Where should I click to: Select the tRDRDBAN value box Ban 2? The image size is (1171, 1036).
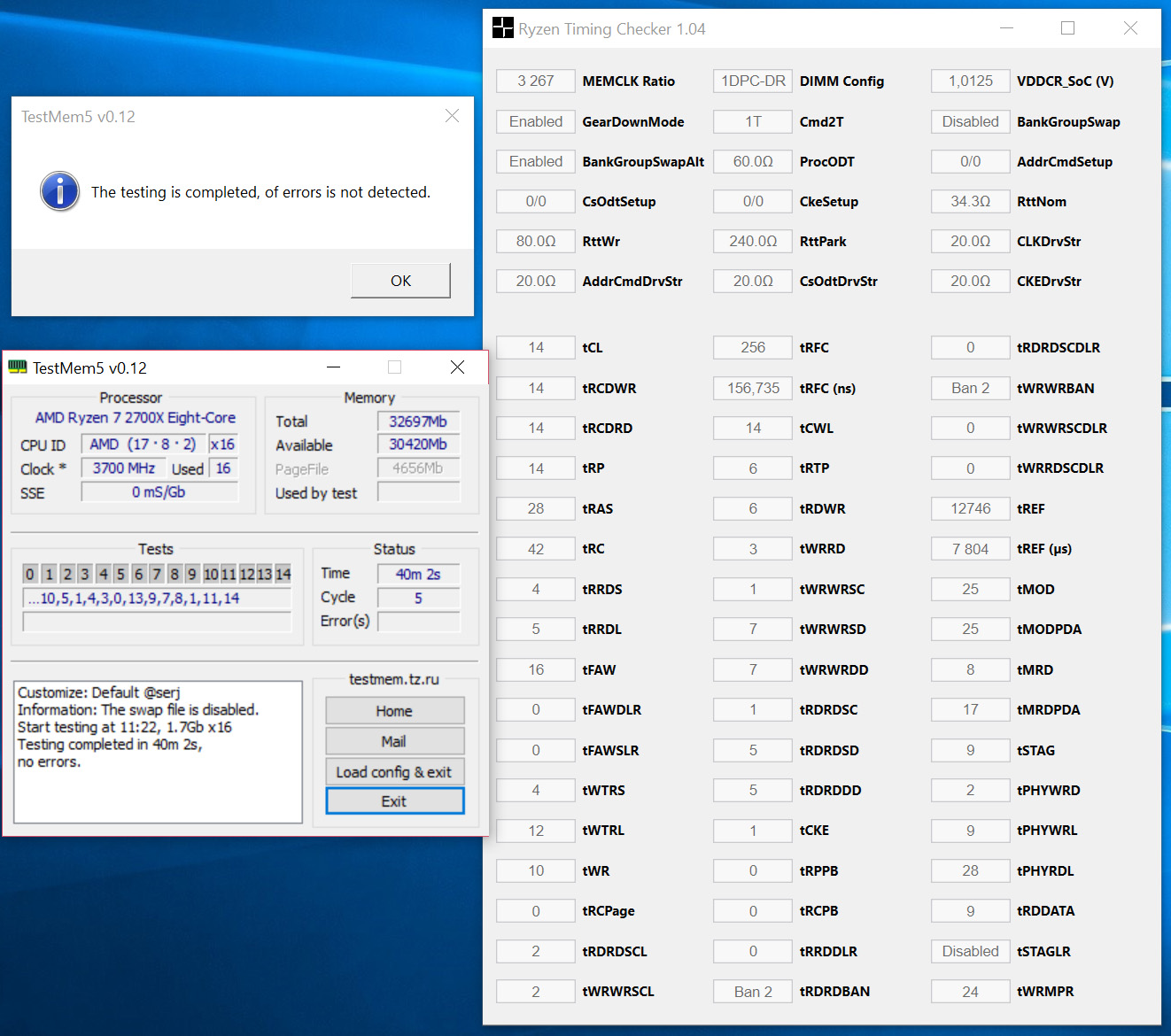coord(753,992)
